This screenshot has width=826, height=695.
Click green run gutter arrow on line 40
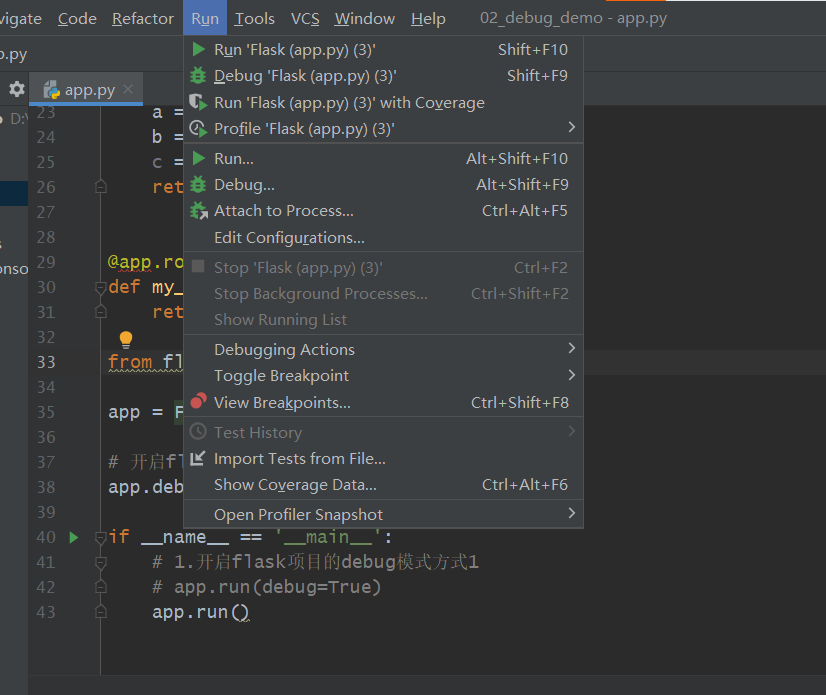tap(74, 537)
